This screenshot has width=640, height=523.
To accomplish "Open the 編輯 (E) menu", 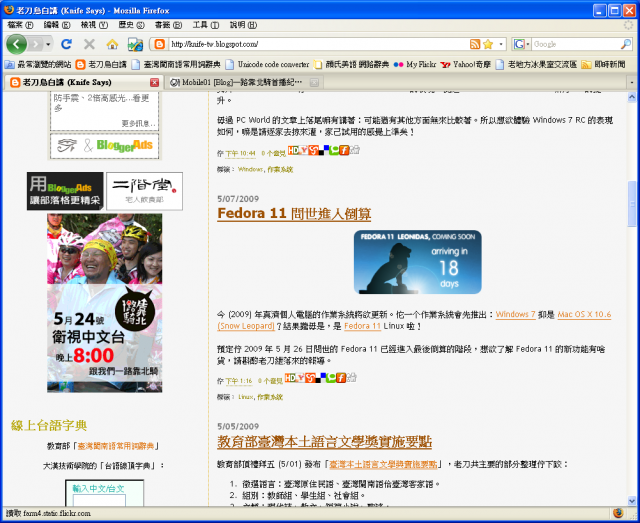I will click(57, 25).
